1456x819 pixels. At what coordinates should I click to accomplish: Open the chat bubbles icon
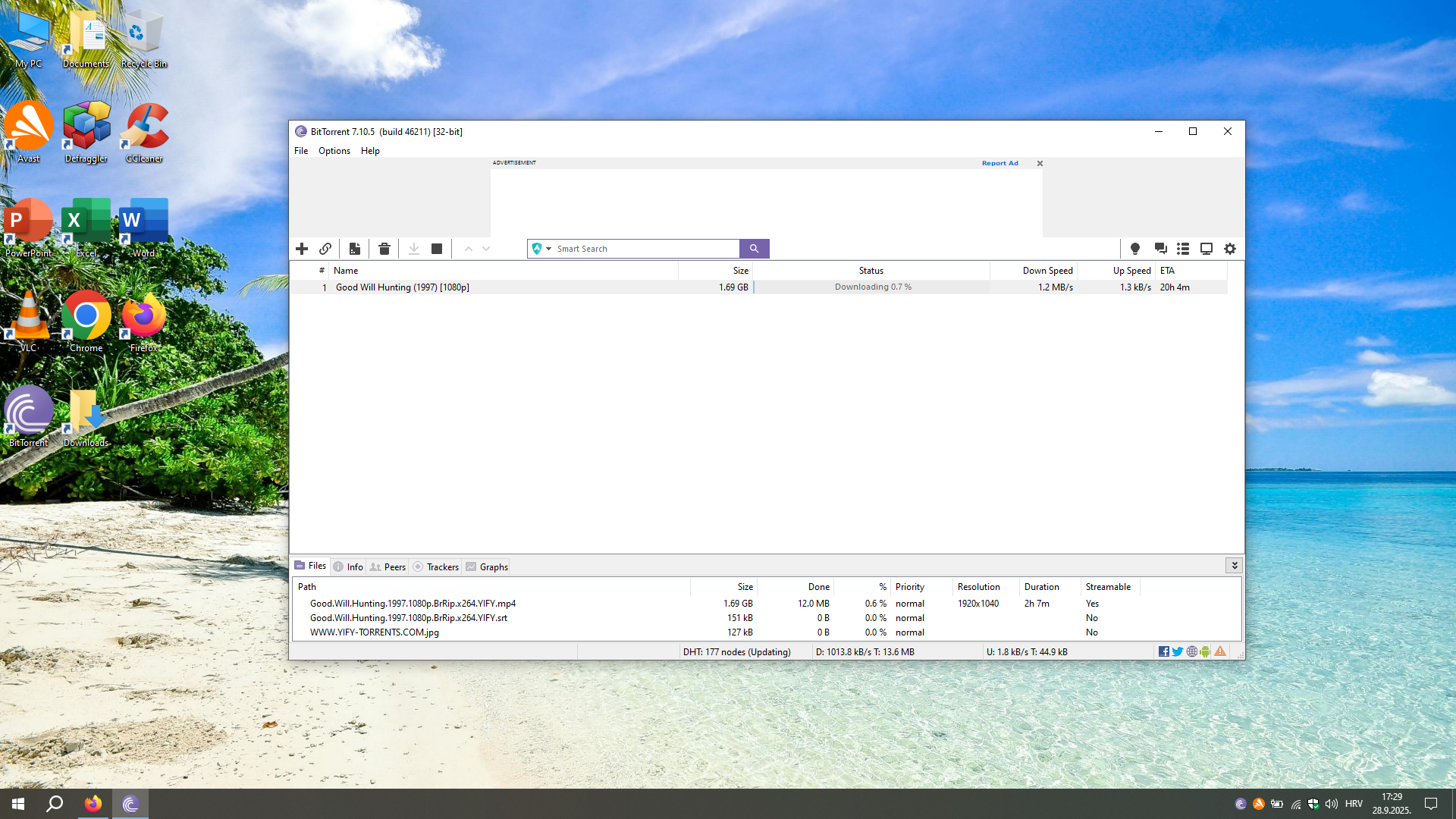click(x=1160, y=249)
